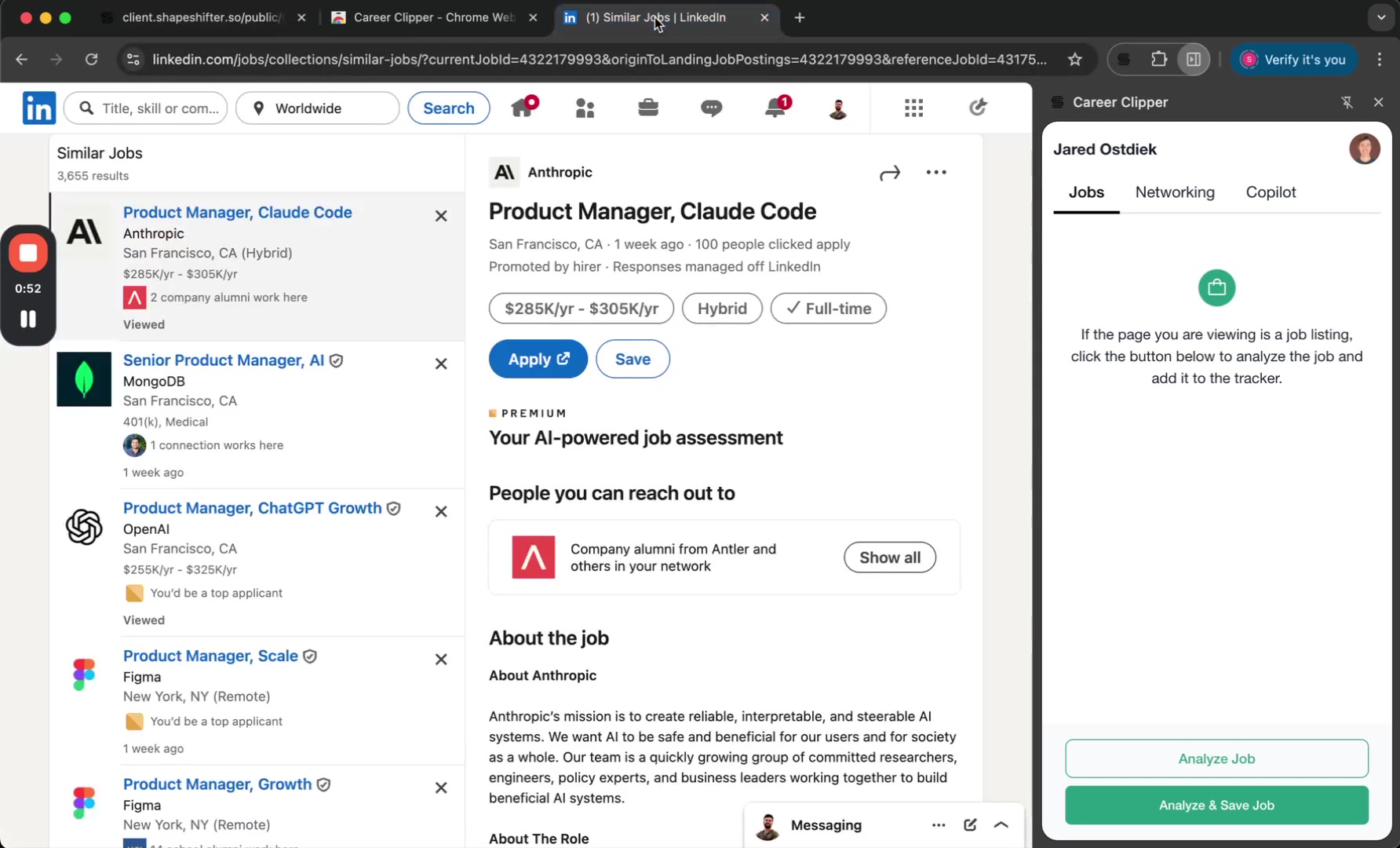Unpin the Career Clipper side panel
The width and height of the screenshot is (1400, 848).
pos(1347,102)
